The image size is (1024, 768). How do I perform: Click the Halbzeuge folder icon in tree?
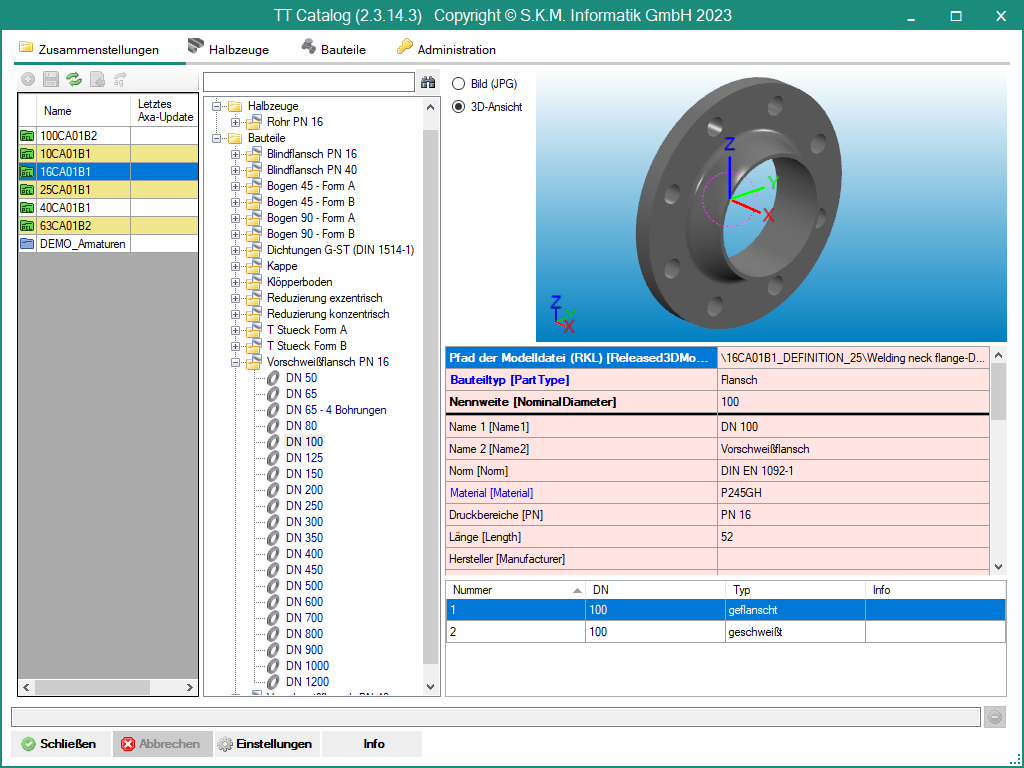[235, 106]
